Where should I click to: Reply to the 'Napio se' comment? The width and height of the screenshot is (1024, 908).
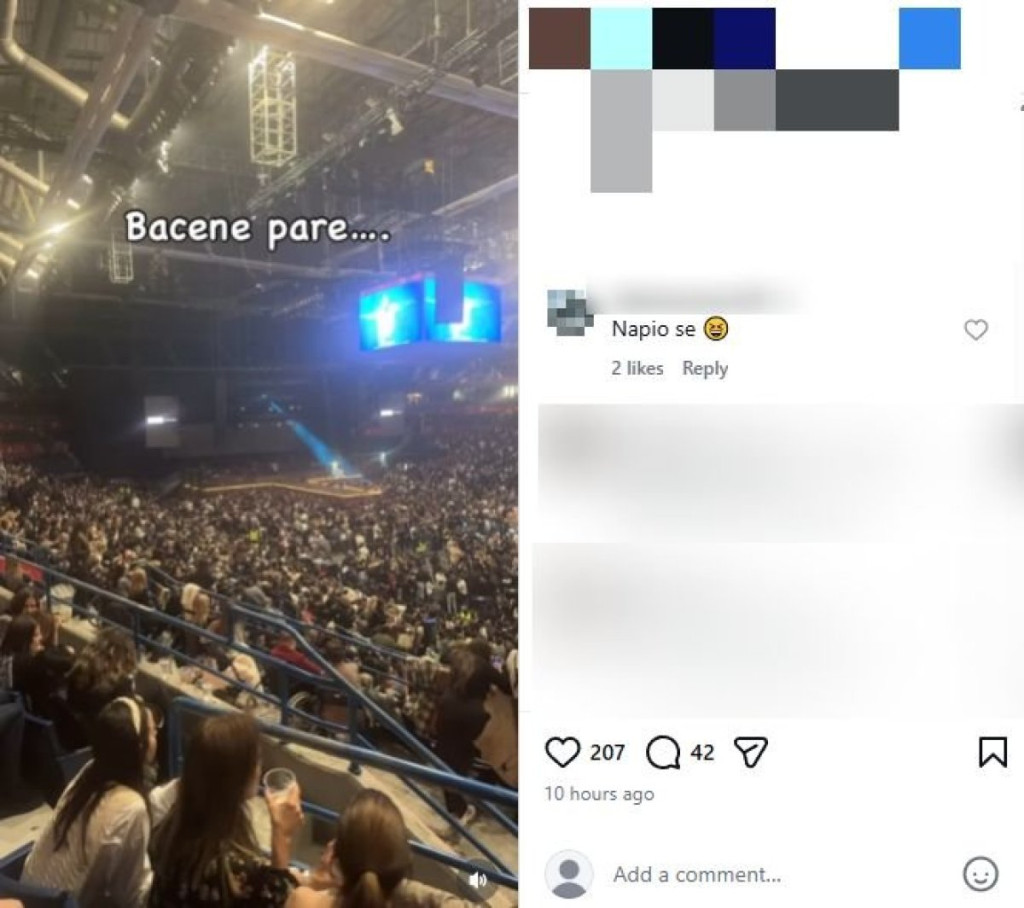tap(705, 368)
